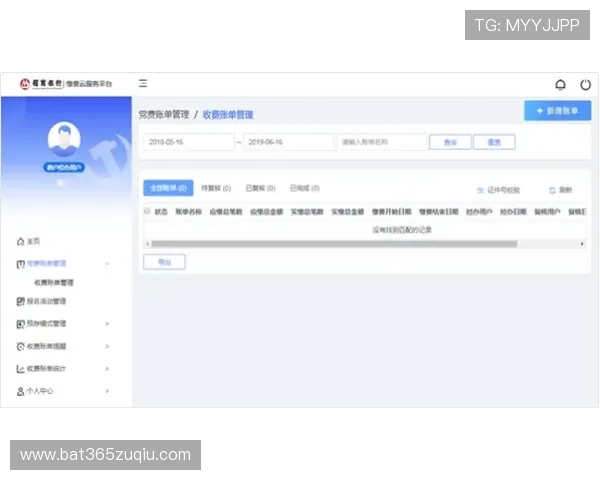Viewport: 600px width, 480px height.
Task: Click the table horizontal scrollbar thumb
Action: coord(334,244)
